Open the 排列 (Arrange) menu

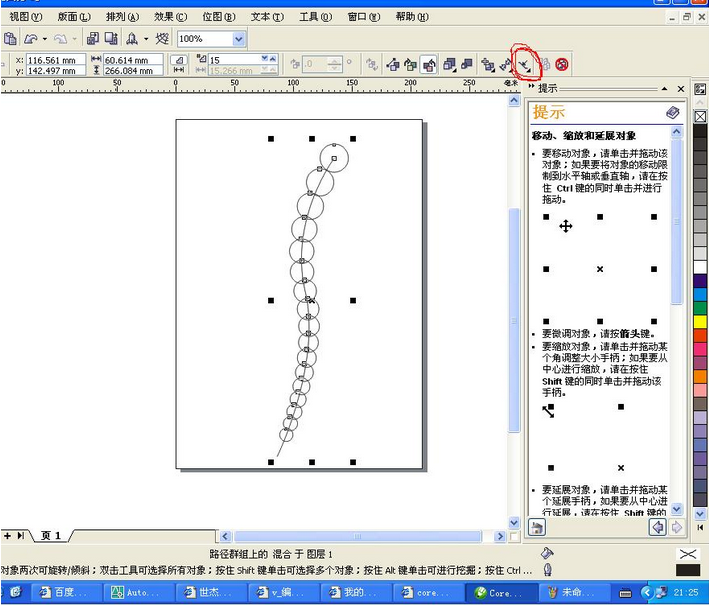click(x=122, y=17)
